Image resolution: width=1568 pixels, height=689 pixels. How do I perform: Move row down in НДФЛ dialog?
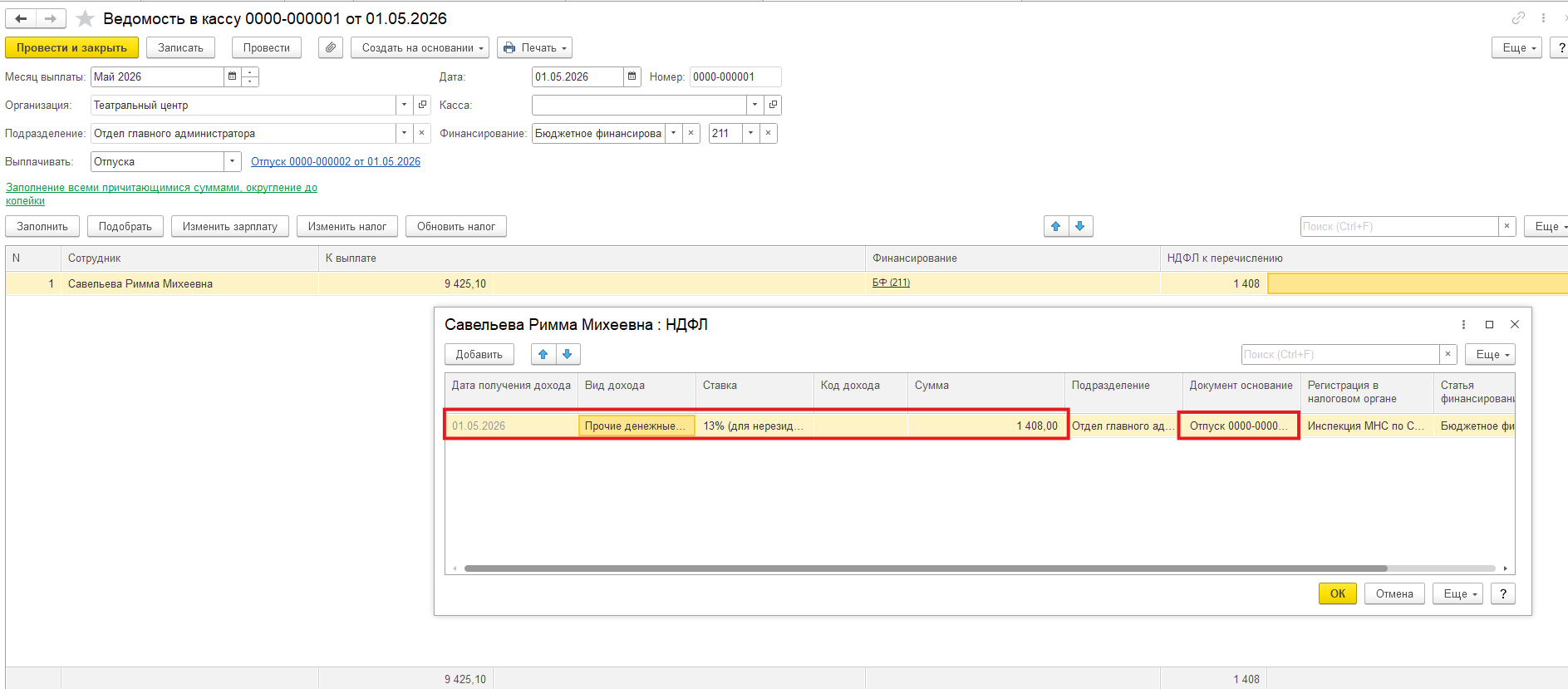tap(568, 354)
